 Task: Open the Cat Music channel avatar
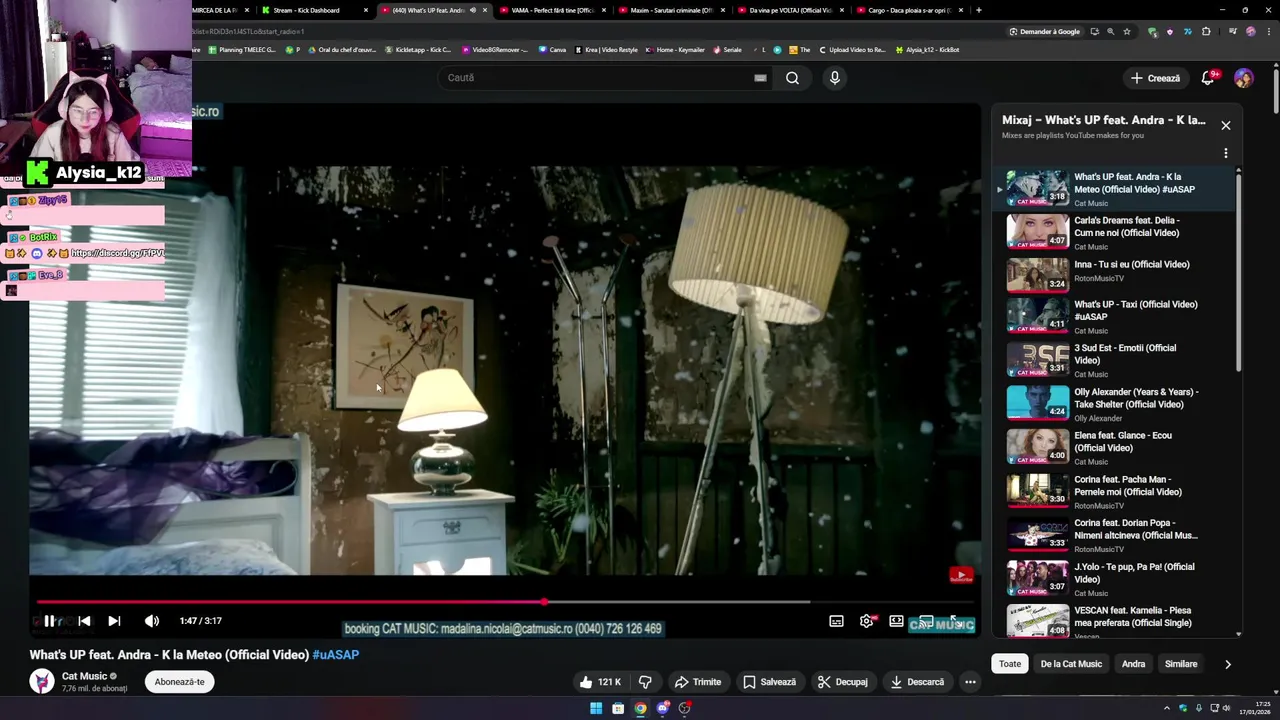42,681
